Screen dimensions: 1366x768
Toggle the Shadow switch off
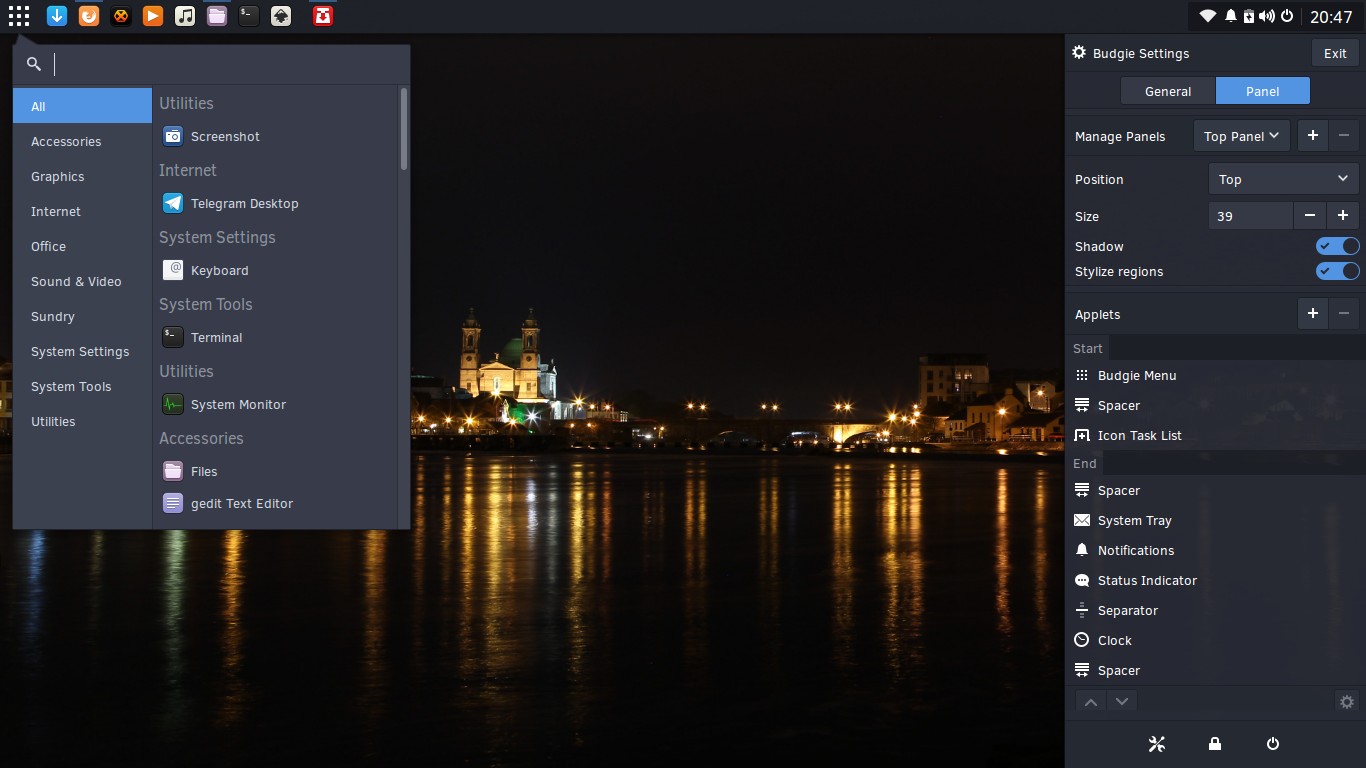(x=1338, y=246)
